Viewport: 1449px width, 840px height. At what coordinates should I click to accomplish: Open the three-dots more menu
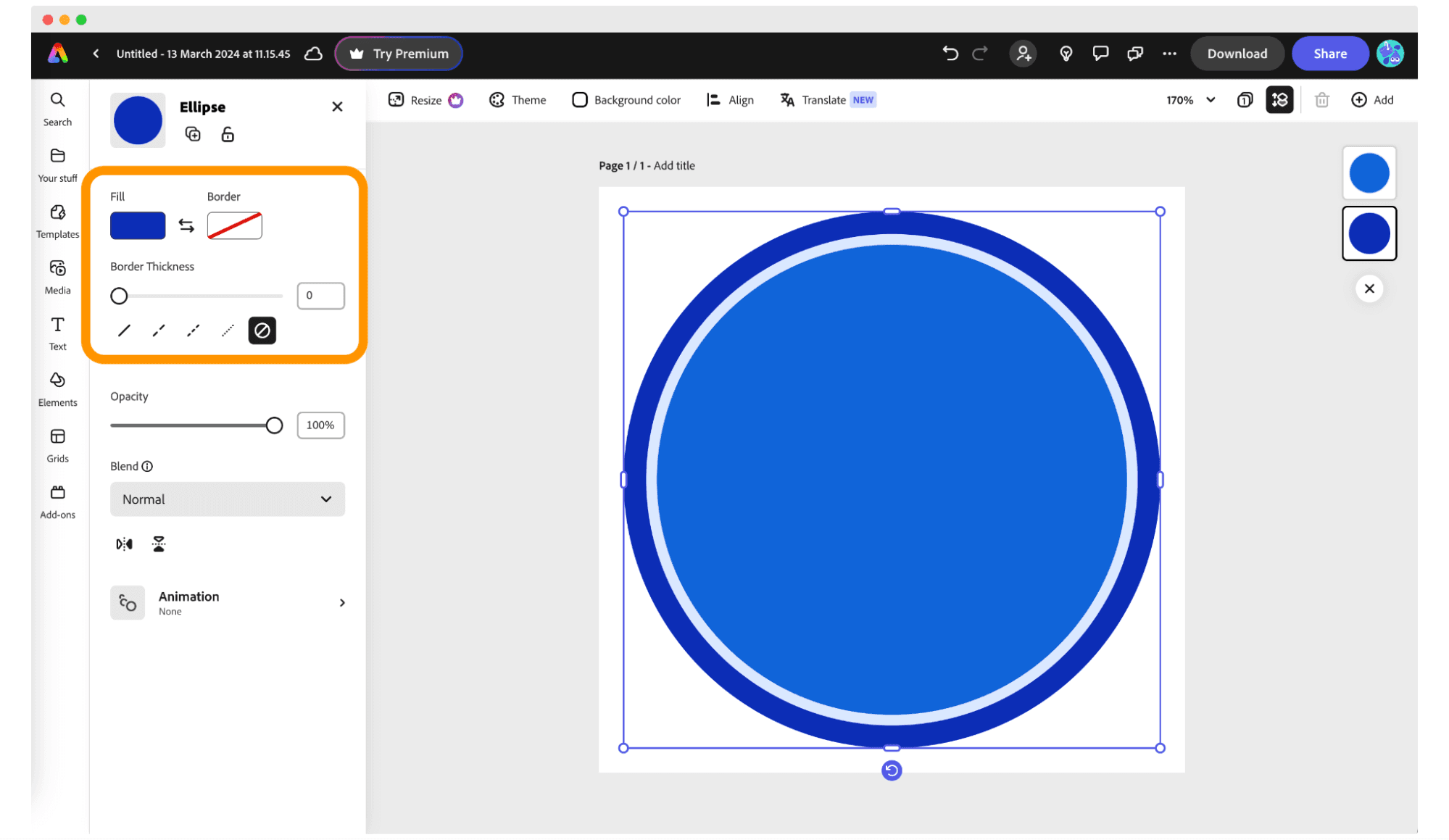[1169, 54]
